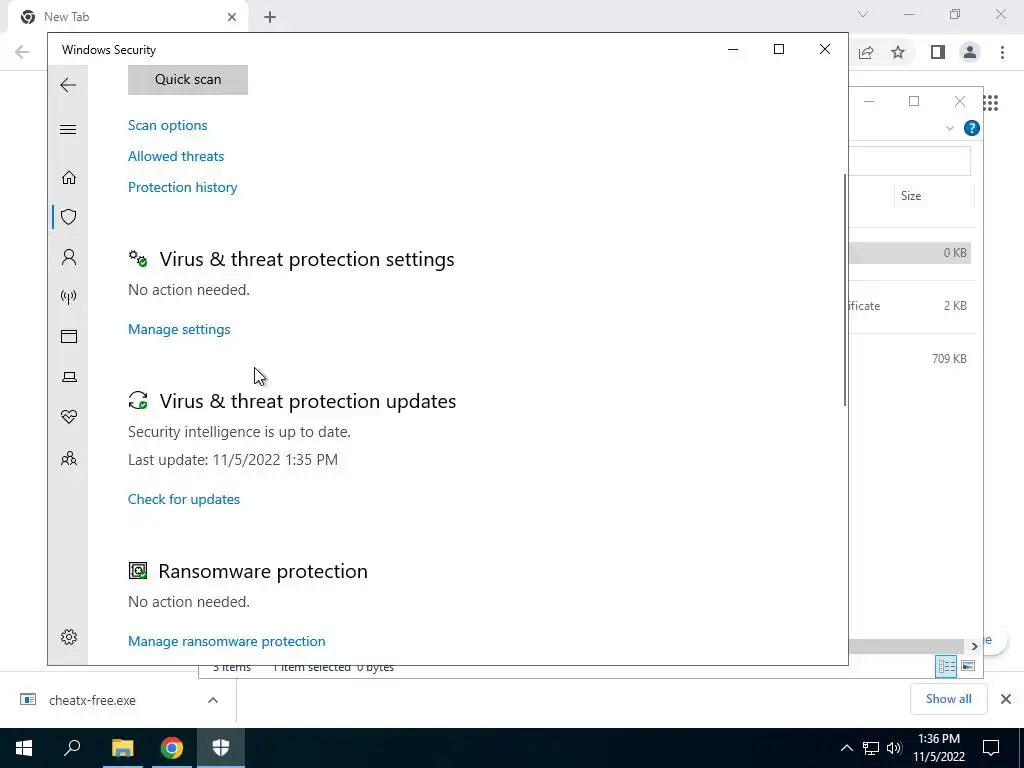Open Windows Security from taskbar
The image size is (1024, 768).
tap(221, 748)
